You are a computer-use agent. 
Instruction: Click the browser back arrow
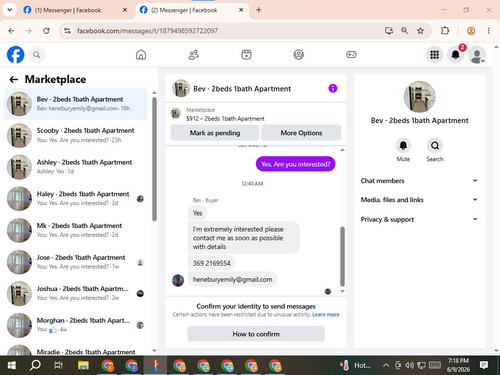click(11, 31)
